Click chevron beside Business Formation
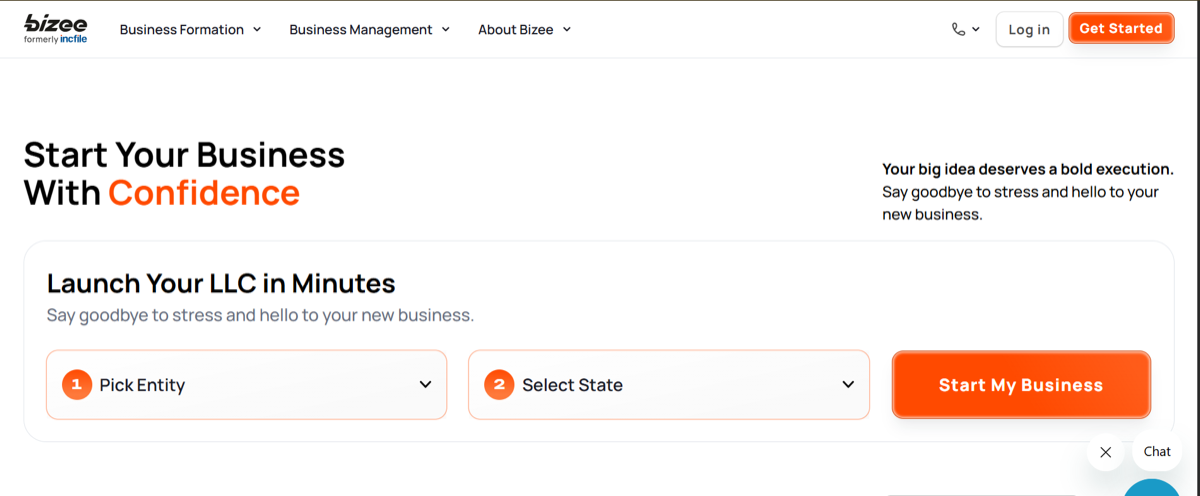The width and height of the screenshot is (1200, 496). click(257, 29)
